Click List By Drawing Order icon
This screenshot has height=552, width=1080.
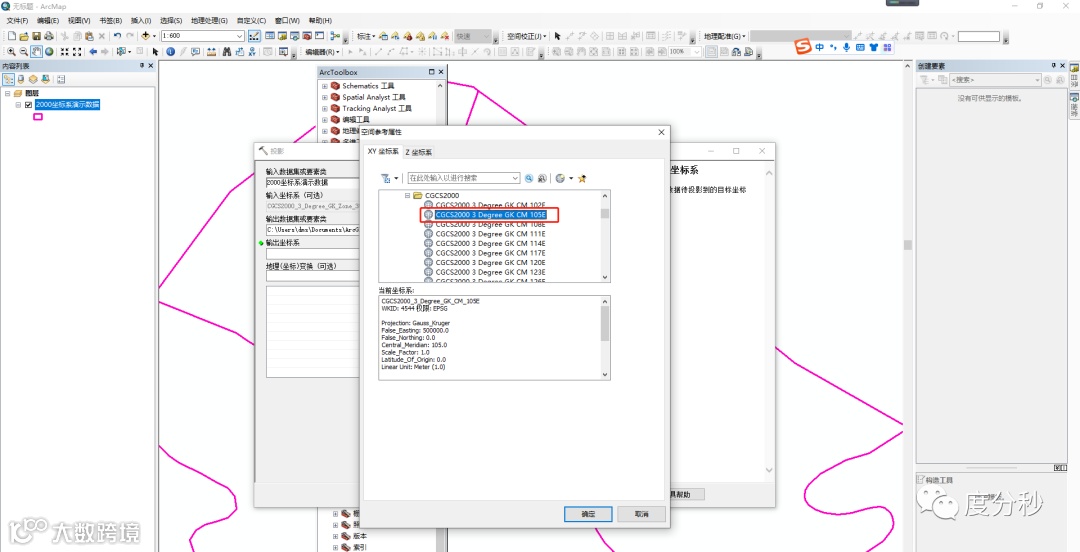[x=8, y=79]
